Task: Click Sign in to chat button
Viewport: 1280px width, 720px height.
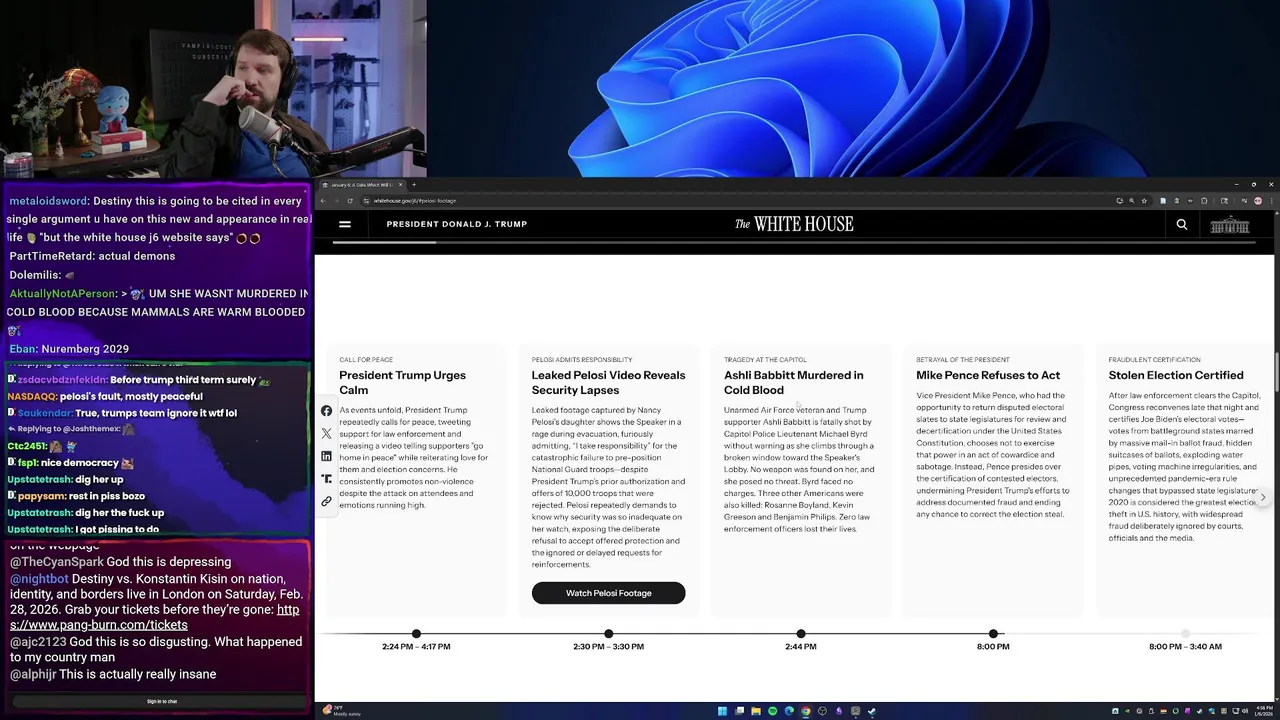Action: (161, 702)
